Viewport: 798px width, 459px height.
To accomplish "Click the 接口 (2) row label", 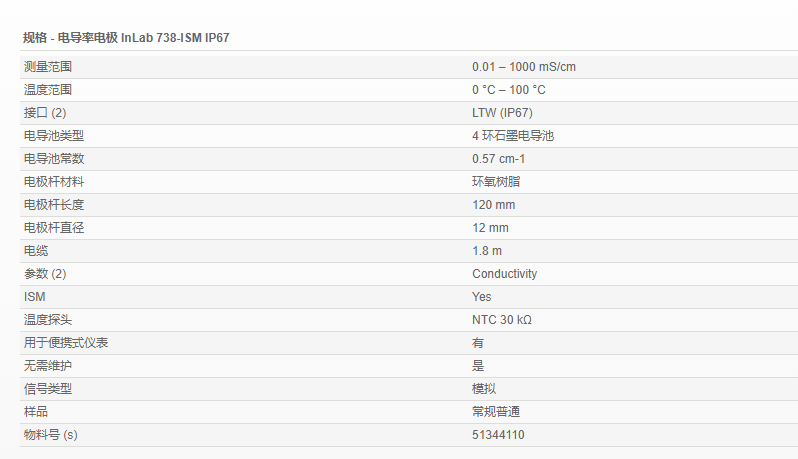I will pyautogui.click(x=45, y=113).
